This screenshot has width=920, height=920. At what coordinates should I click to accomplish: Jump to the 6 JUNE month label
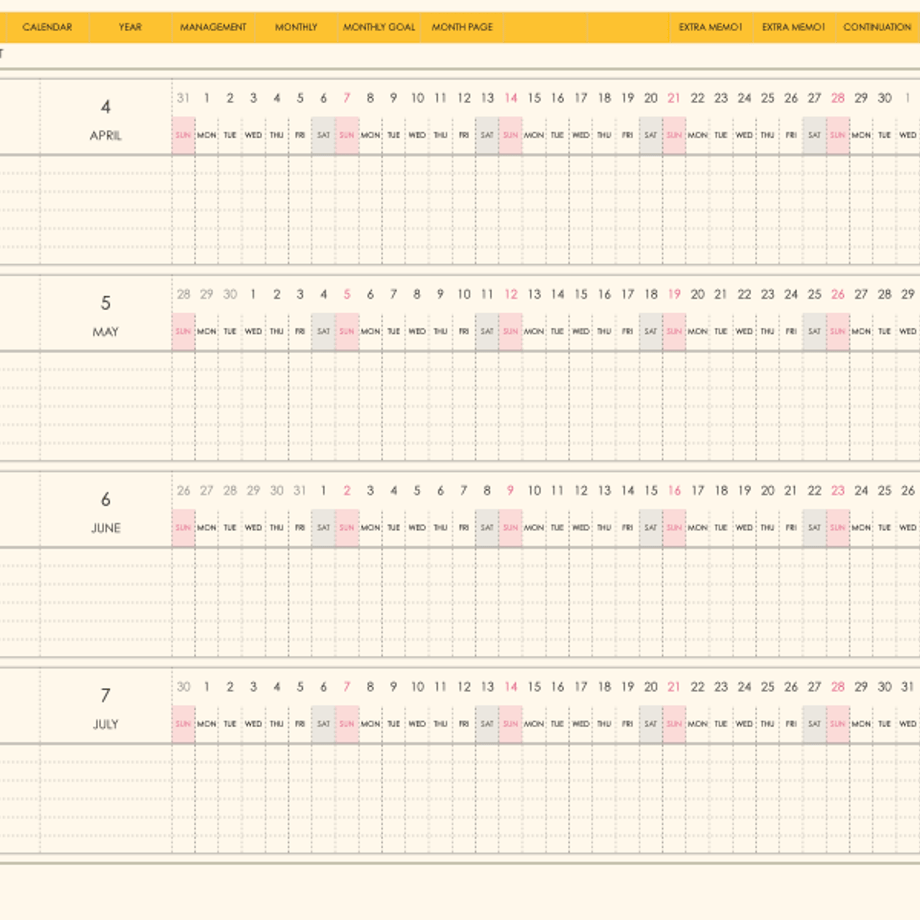click(106, 512)
